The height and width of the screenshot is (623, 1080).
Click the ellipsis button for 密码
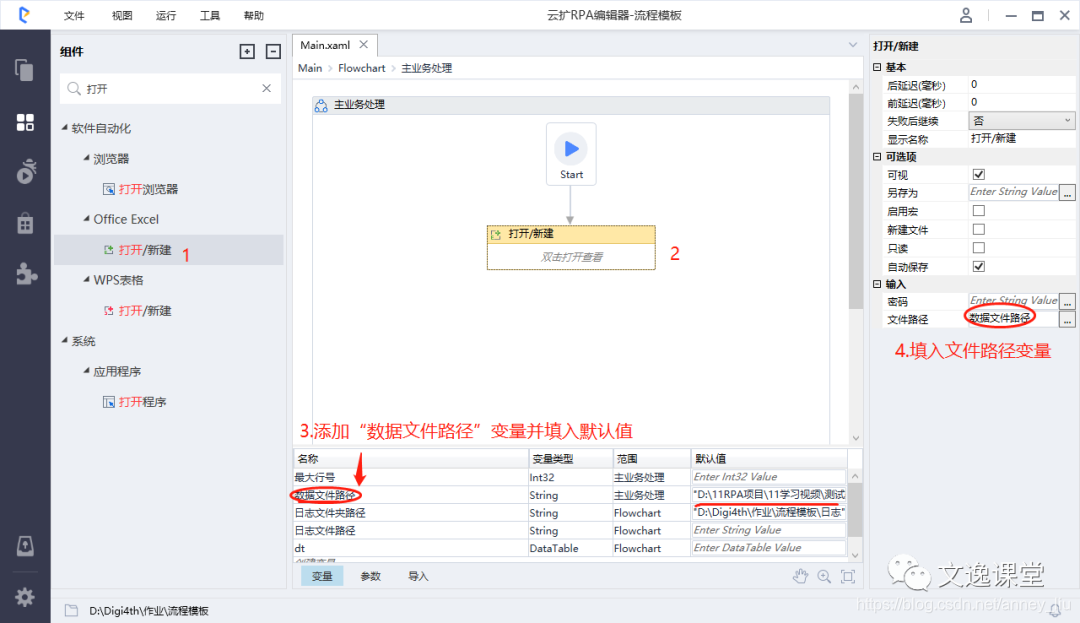coord(1067,302)
